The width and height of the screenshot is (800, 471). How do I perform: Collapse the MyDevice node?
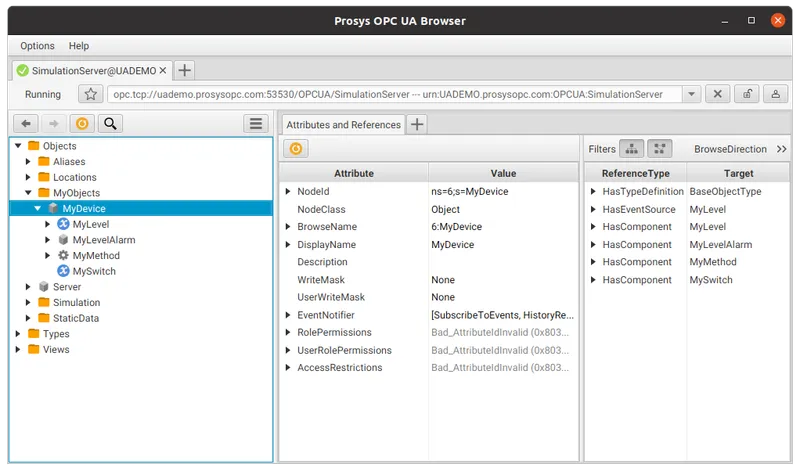pos(38,208)
